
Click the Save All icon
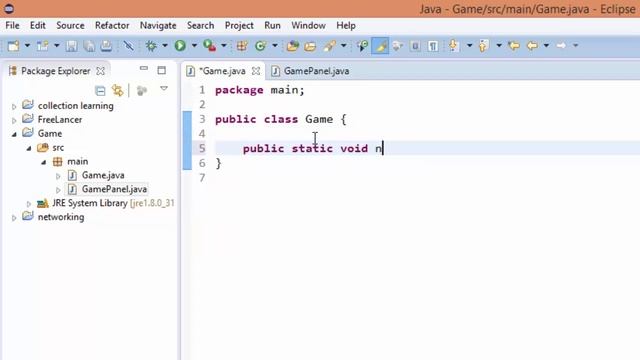pos(89,46)
